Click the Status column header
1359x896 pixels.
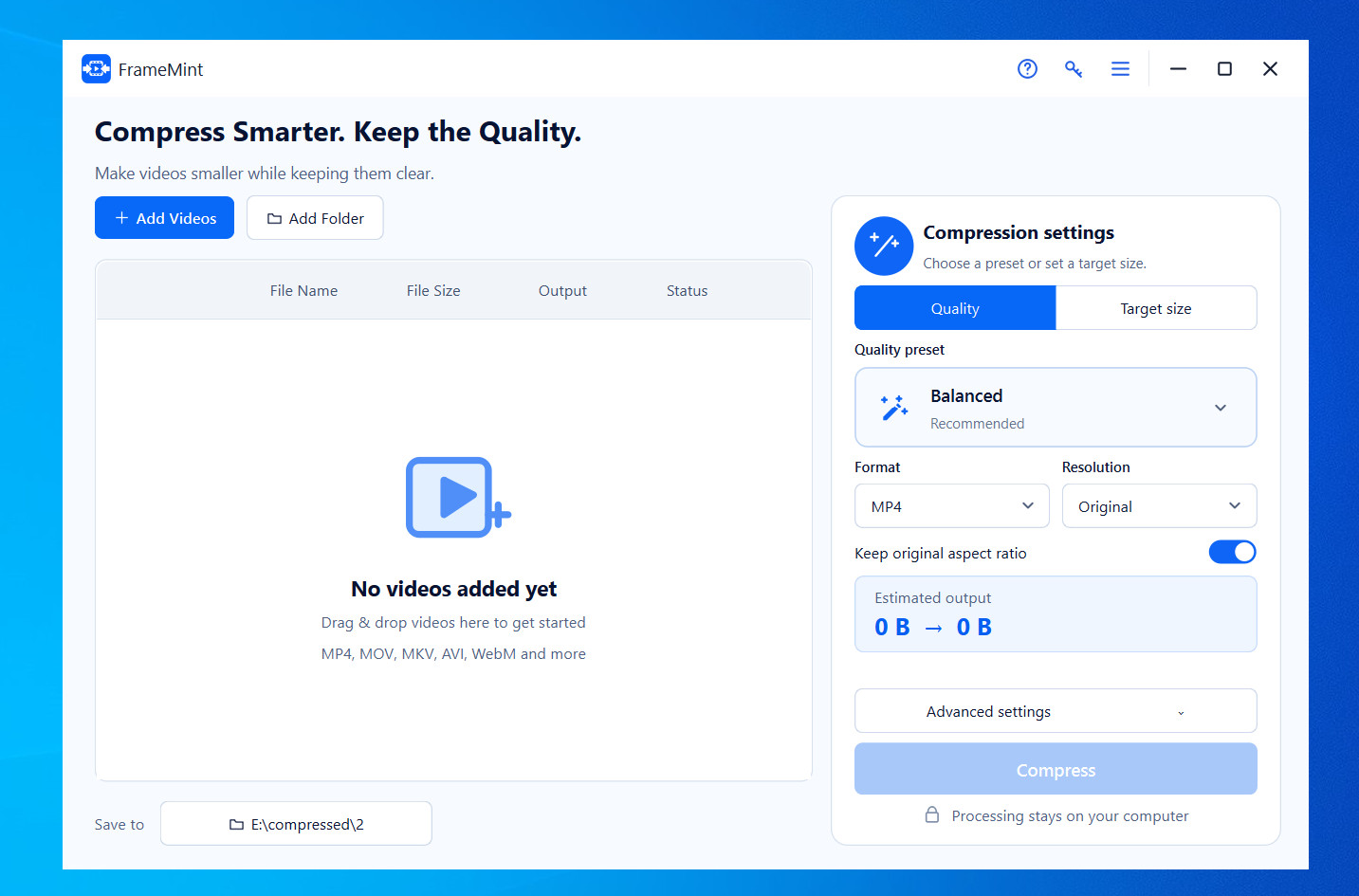(x=687, y=291)
